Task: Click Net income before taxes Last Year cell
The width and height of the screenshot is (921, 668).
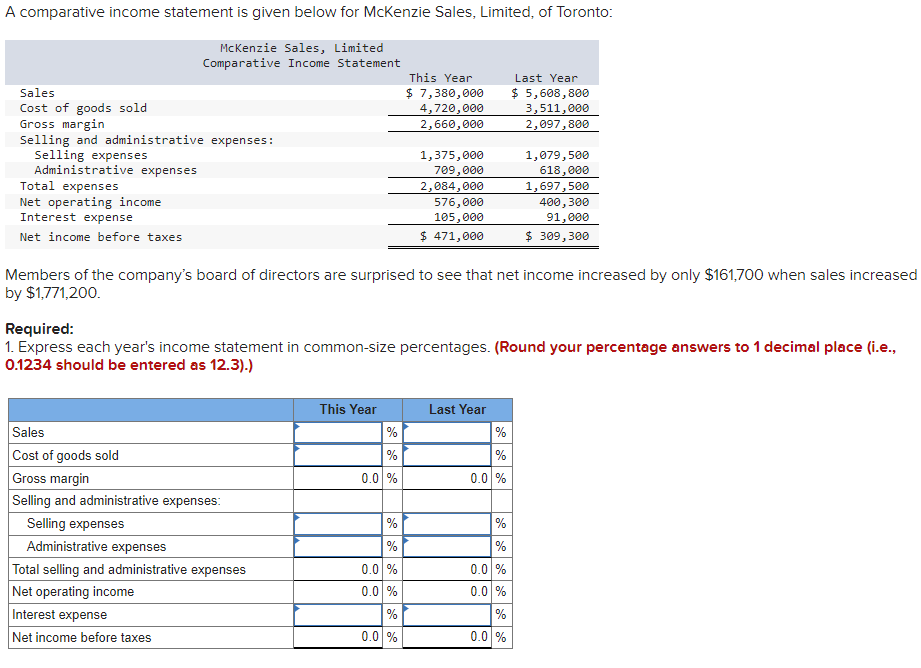Action: 447,637
